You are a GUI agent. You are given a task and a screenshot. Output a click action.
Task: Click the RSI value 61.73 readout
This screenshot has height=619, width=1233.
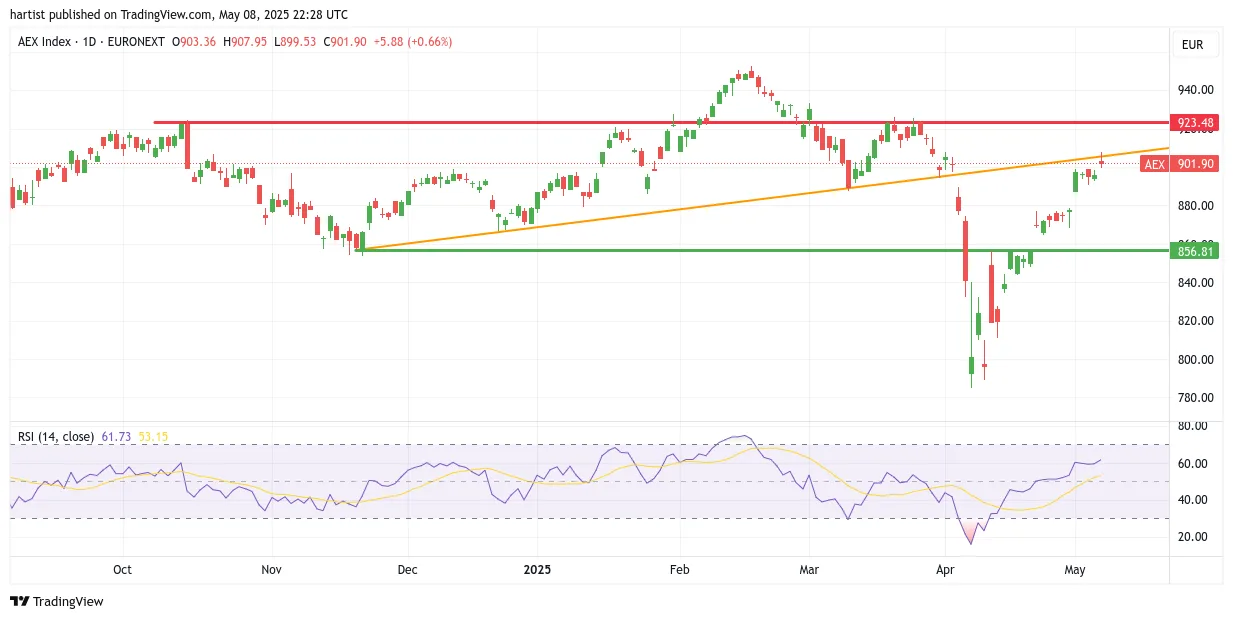coord(116,437)
